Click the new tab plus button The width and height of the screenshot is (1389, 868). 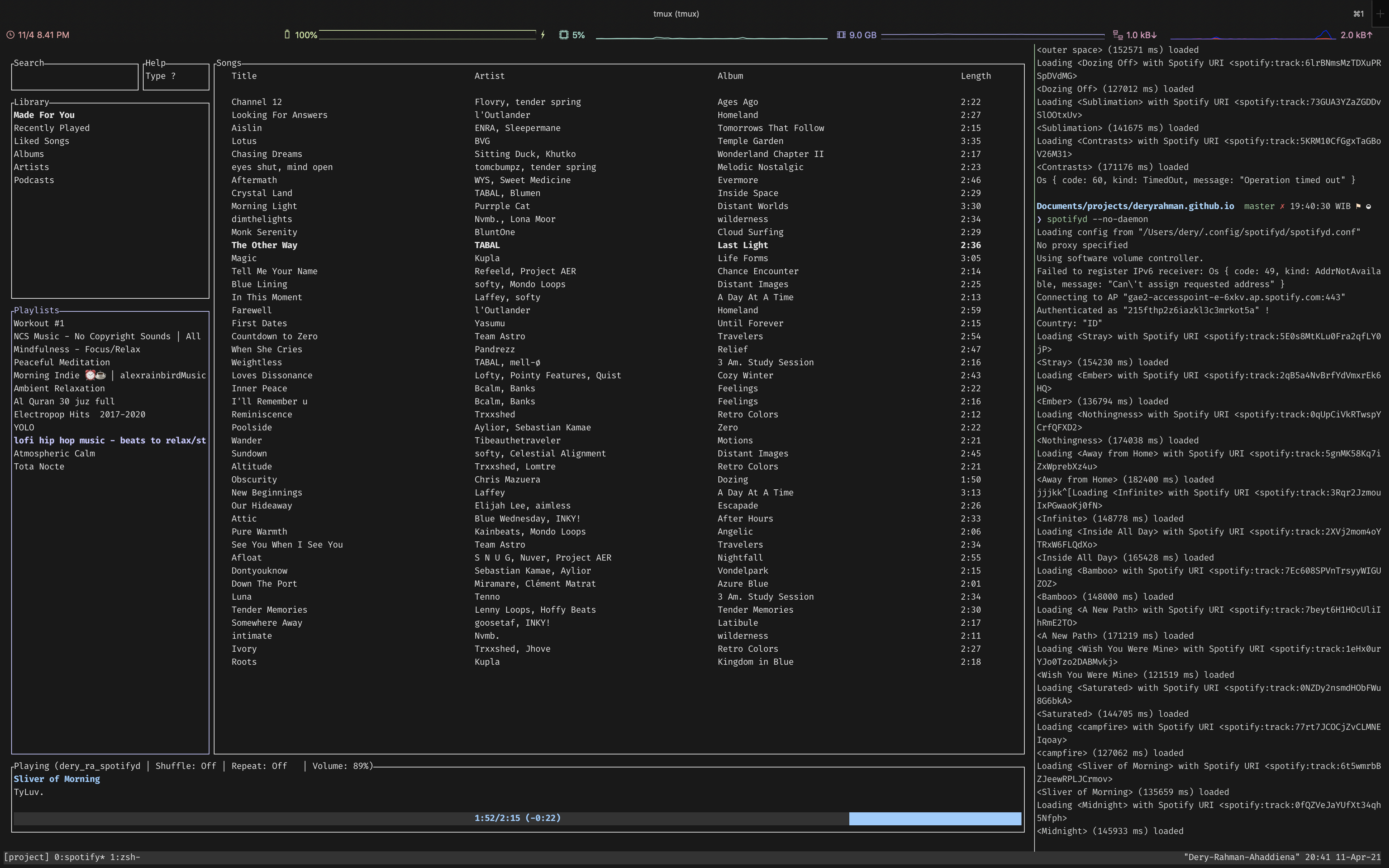(x=1380, y=14)
